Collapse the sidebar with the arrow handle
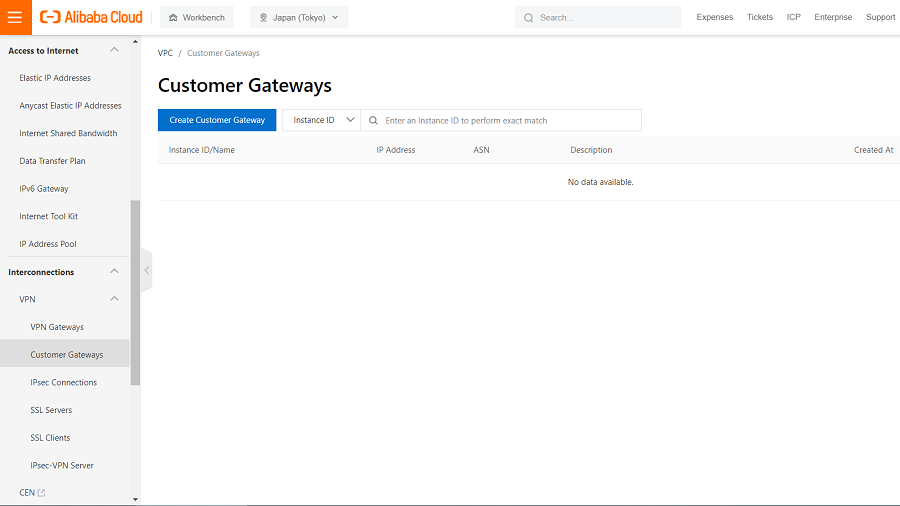 pyautogui.click(x=147, y=271)
